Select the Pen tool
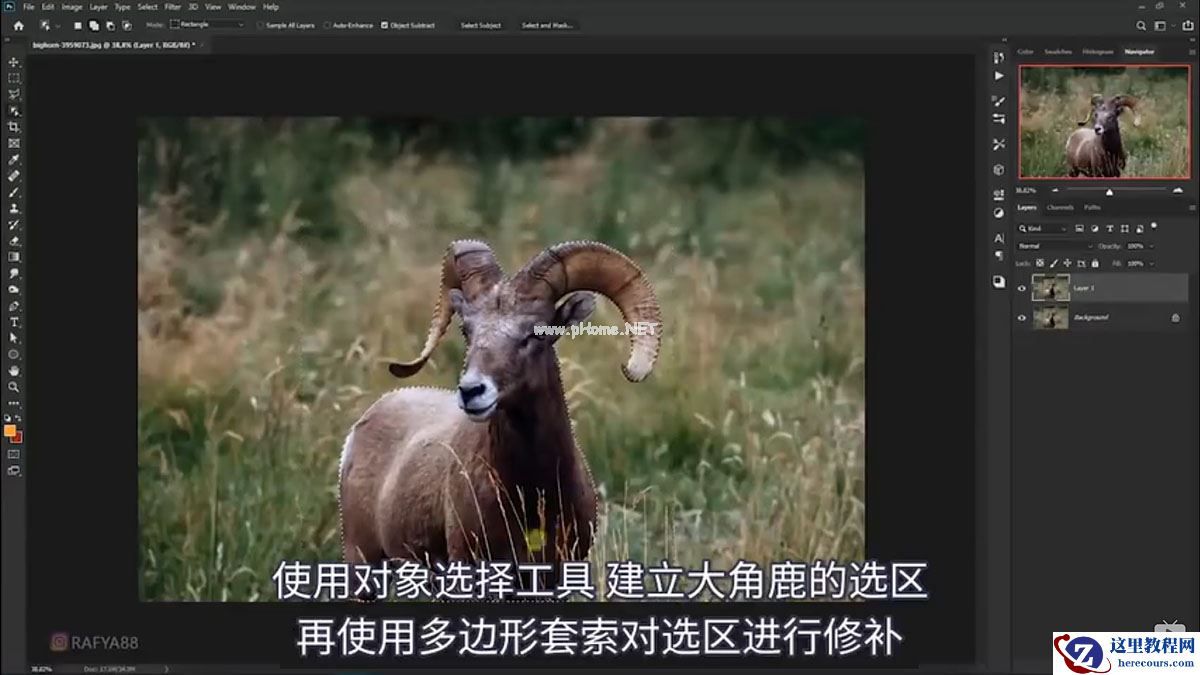The height and width of the screenshot is (675, 1200). pos(14,307)
